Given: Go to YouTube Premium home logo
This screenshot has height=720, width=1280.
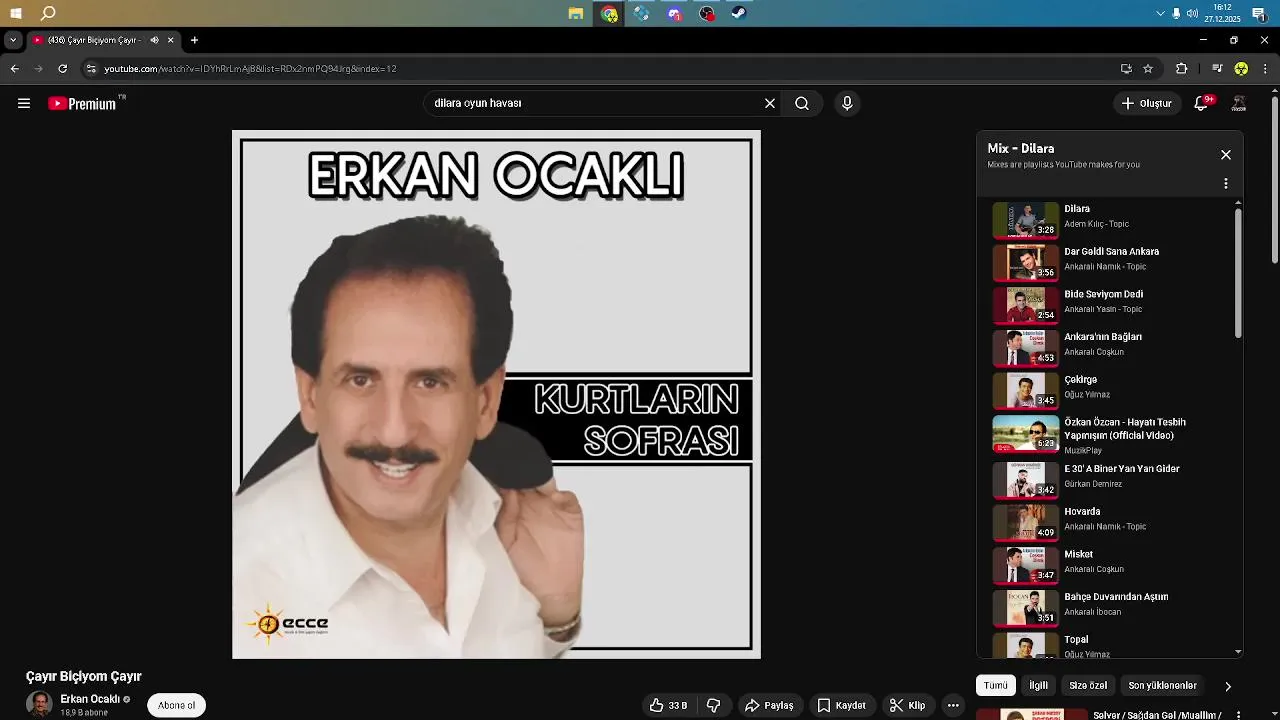Looking at the screenshot, I should pos(82,103).
